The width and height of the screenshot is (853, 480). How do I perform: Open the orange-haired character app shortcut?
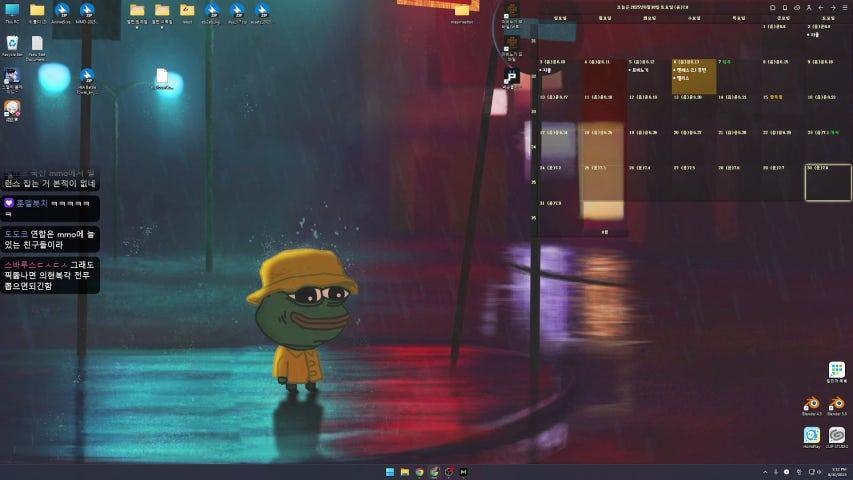pos(12,110)
